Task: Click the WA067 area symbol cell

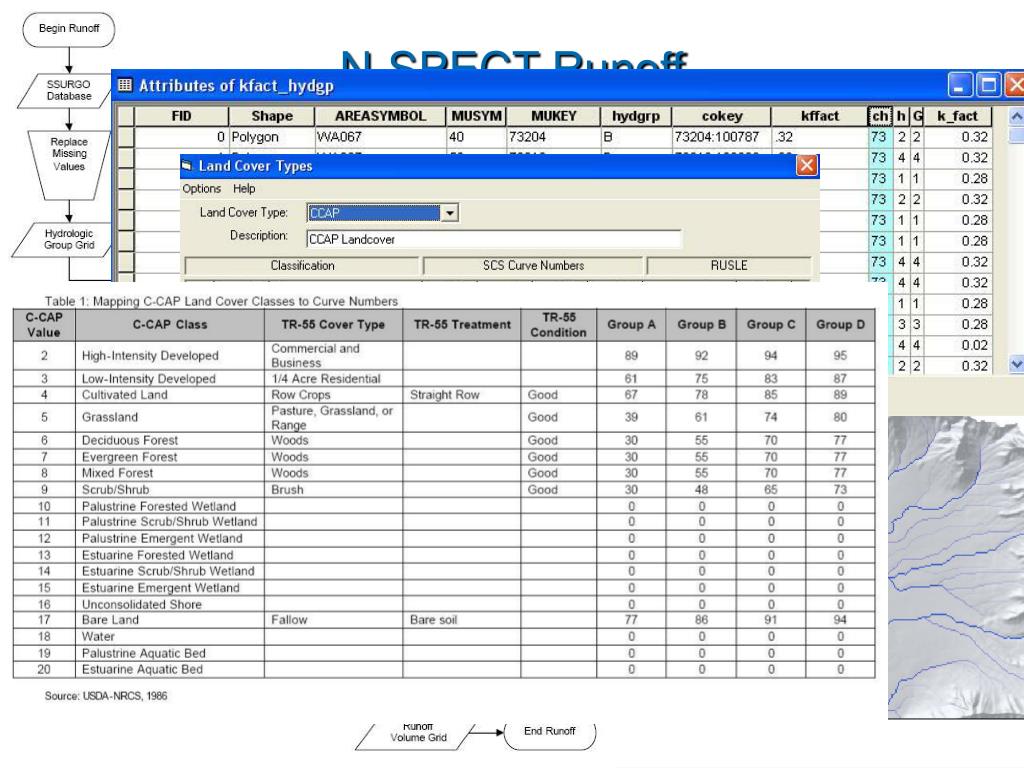Action: click(x=380, y=137)
